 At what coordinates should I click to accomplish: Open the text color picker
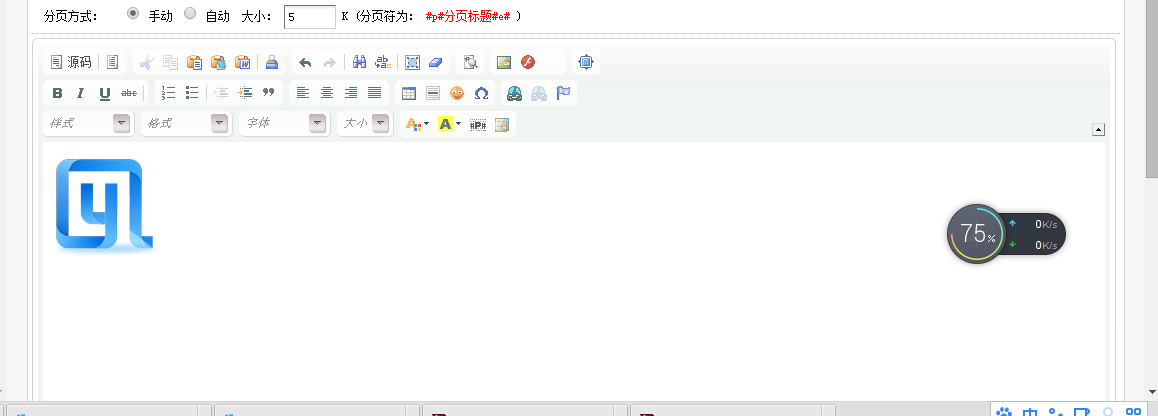[x=417, y=125]
